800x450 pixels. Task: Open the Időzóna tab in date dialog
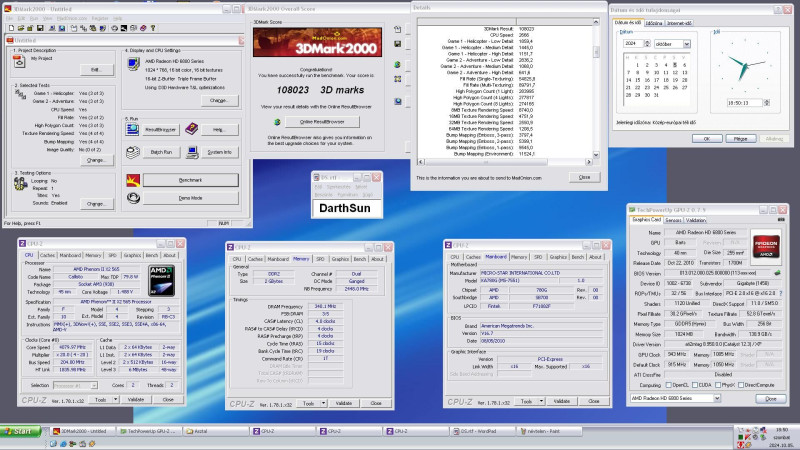tap(654, 23)
